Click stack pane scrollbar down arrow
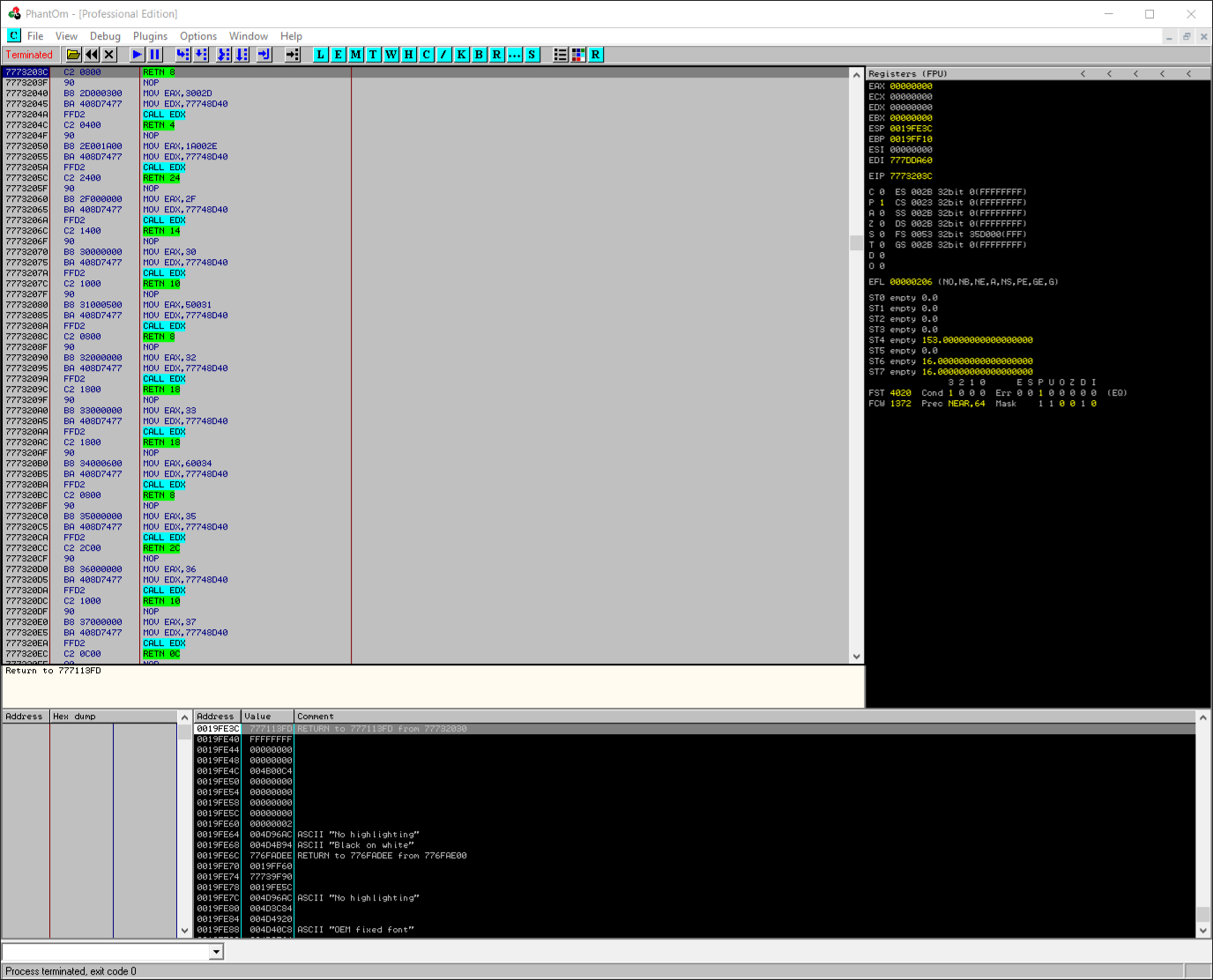Screen dimensions: 1213x980 1203,930
